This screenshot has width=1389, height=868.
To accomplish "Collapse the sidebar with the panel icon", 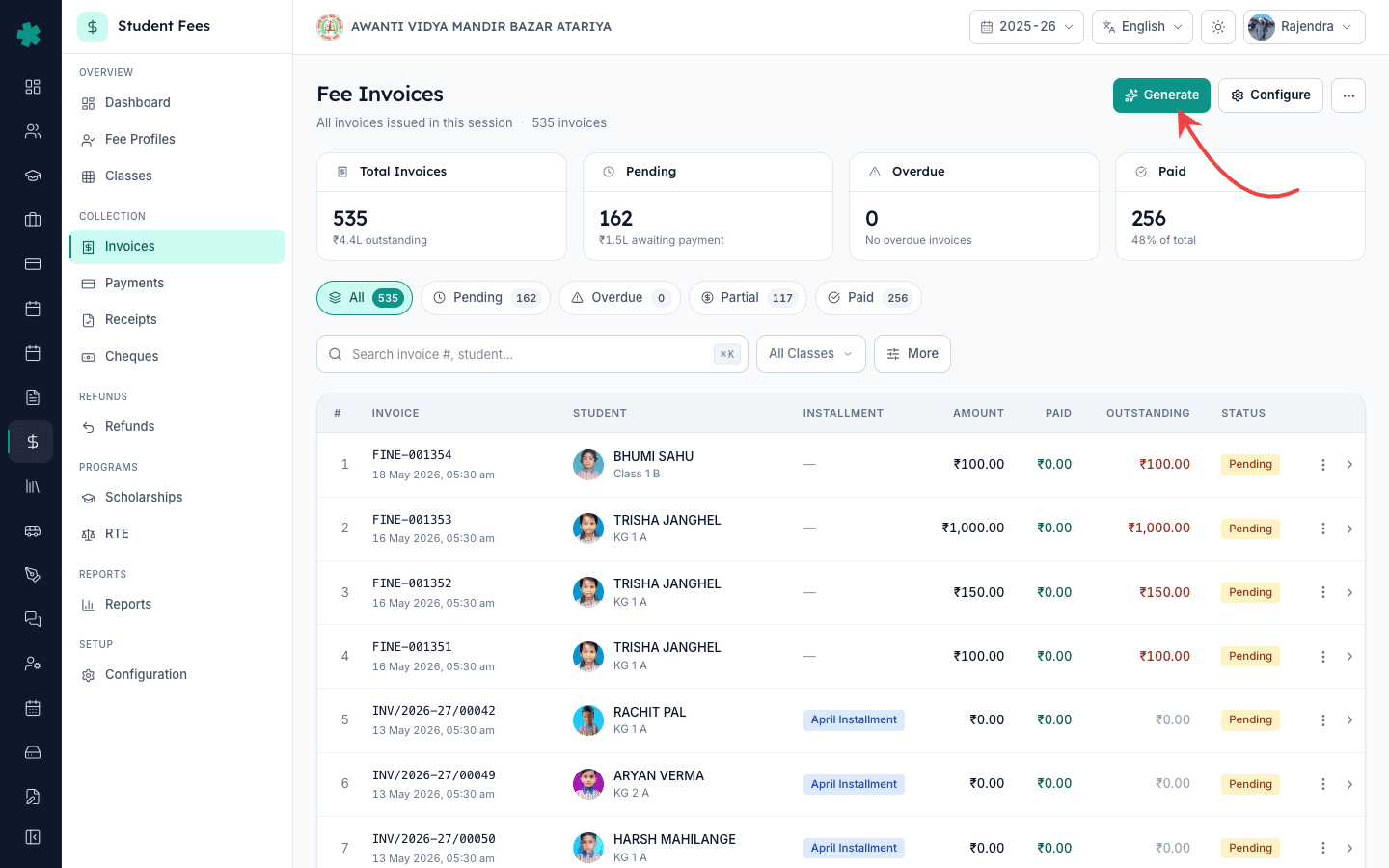I will 33,837.
